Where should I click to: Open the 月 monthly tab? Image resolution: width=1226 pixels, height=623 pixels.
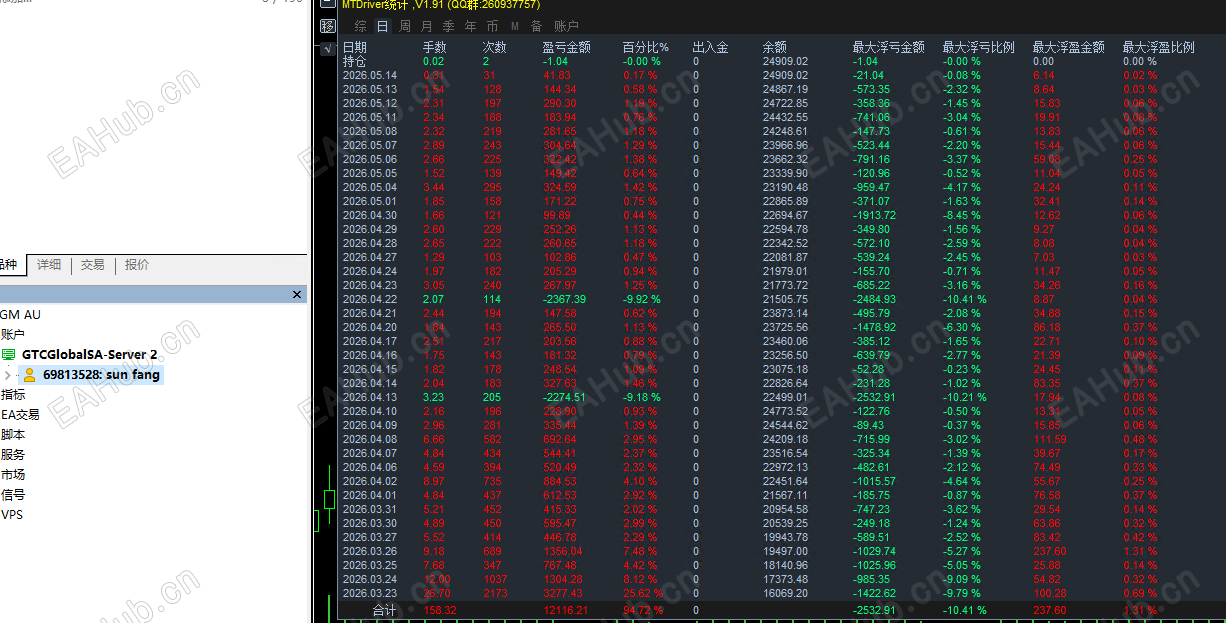pos(427,26)
